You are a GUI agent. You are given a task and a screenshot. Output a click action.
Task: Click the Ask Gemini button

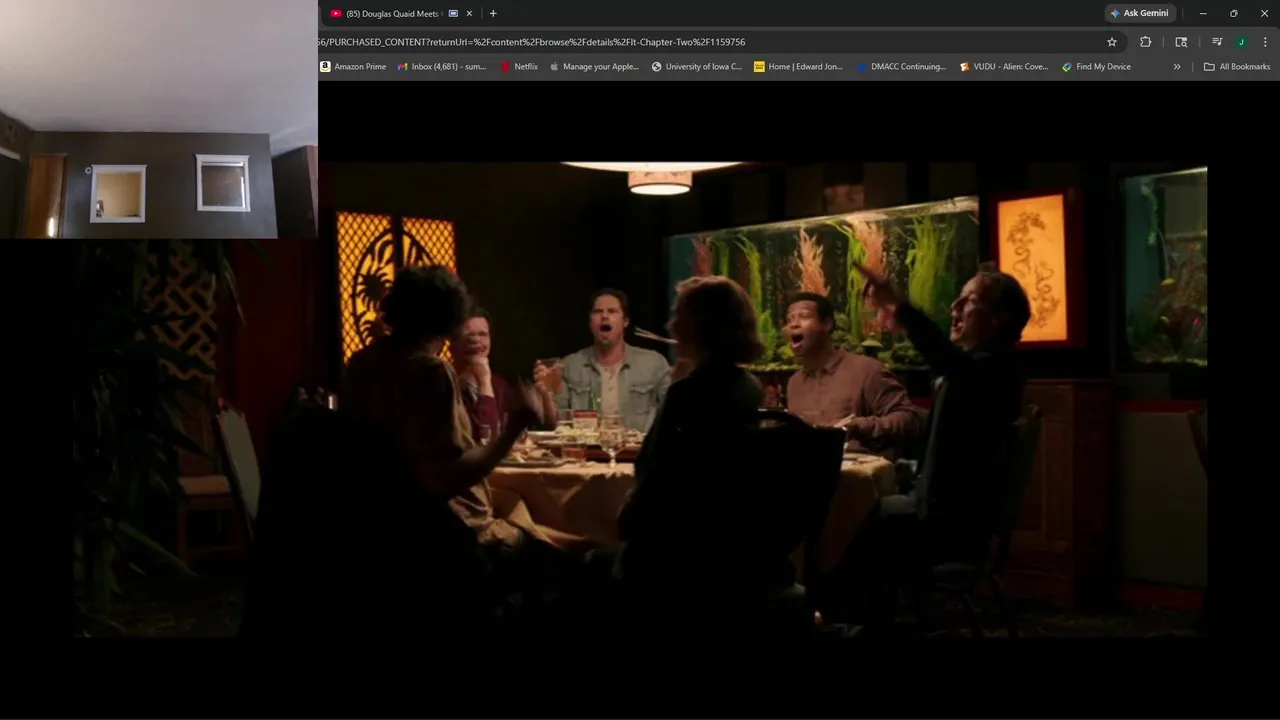point(1139,14)
